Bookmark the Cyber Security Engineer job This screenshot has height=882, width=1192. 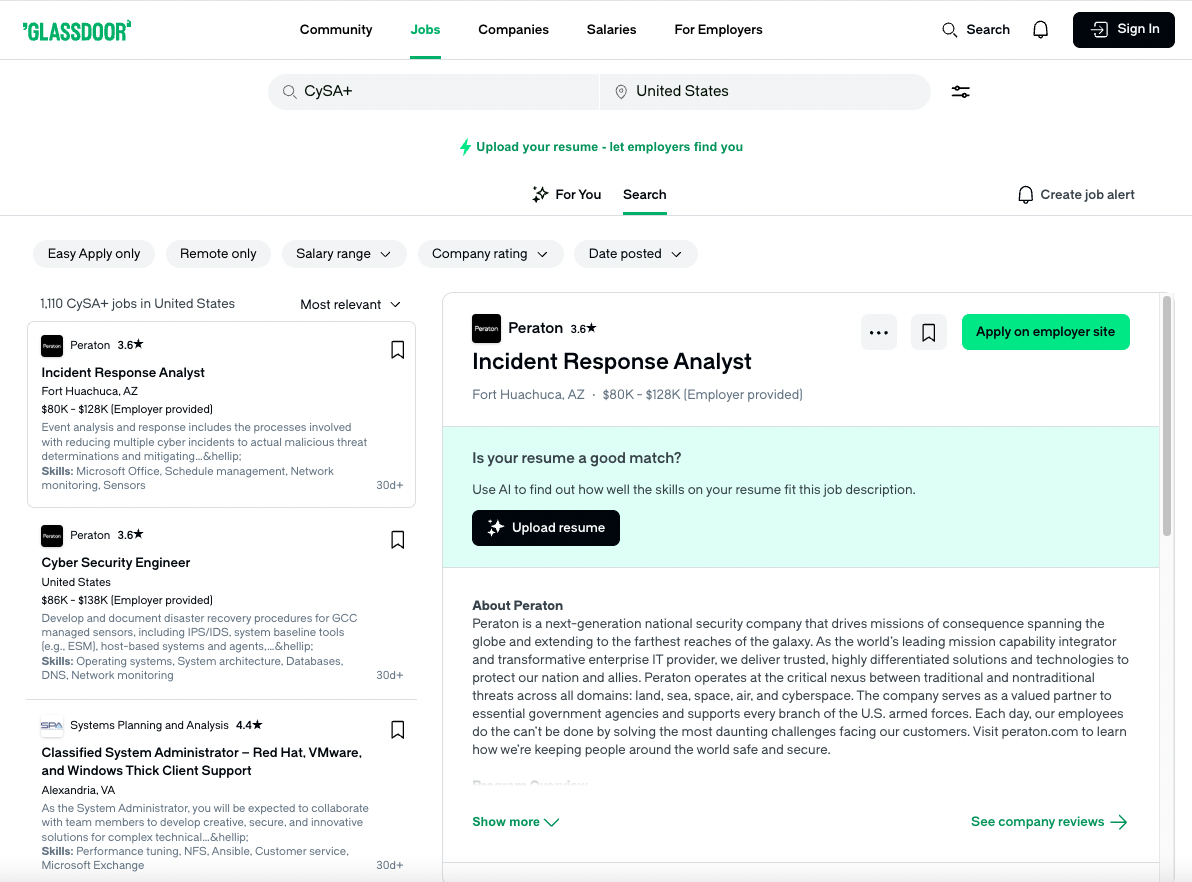397,540
